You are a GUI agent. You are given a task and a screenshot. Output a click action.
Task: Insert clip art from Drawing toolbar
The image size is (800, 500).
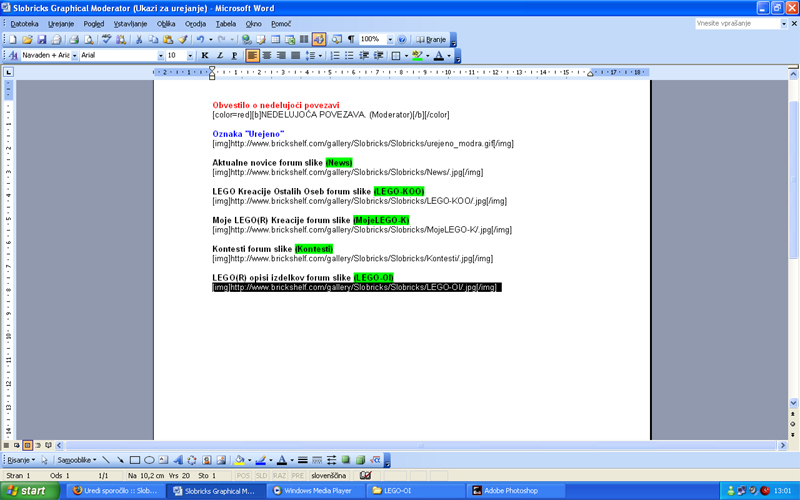point(207,460)
